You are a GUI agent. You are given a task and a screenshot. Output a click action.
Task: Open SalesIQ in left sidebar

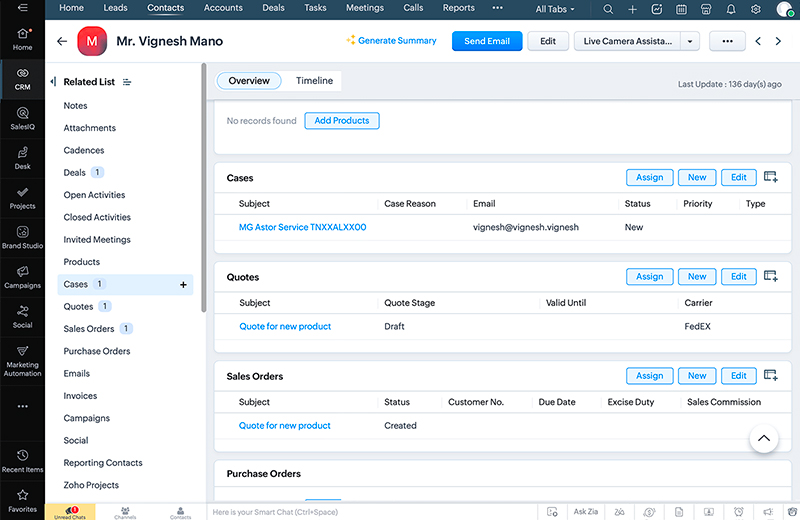[22, 119]
